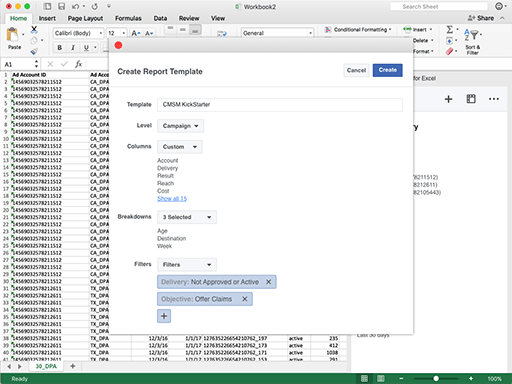512x384 pixels.
Task: Click the Search Sheet field
Action: [439, 6]
